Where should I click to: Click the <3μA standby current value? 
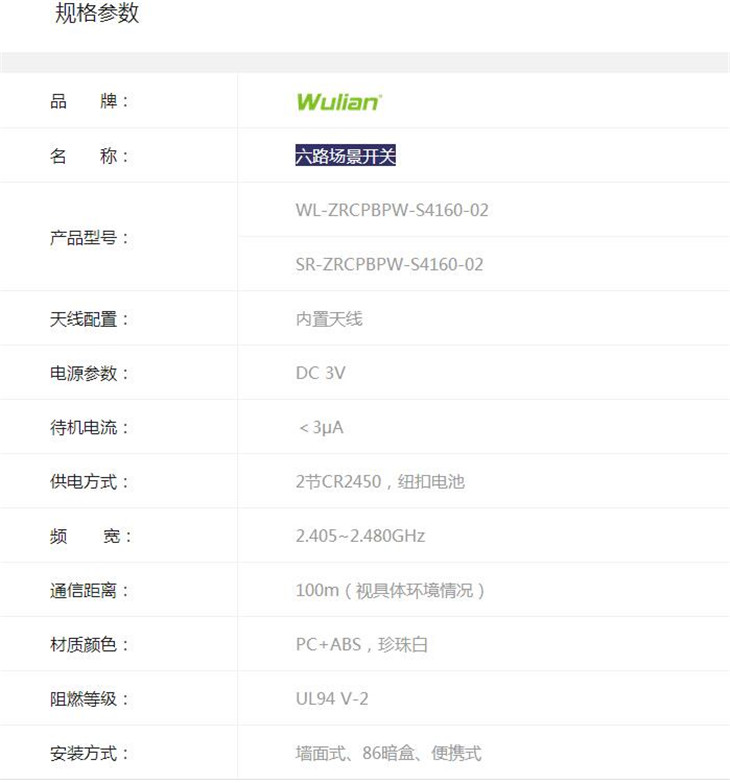click(321, 427)
